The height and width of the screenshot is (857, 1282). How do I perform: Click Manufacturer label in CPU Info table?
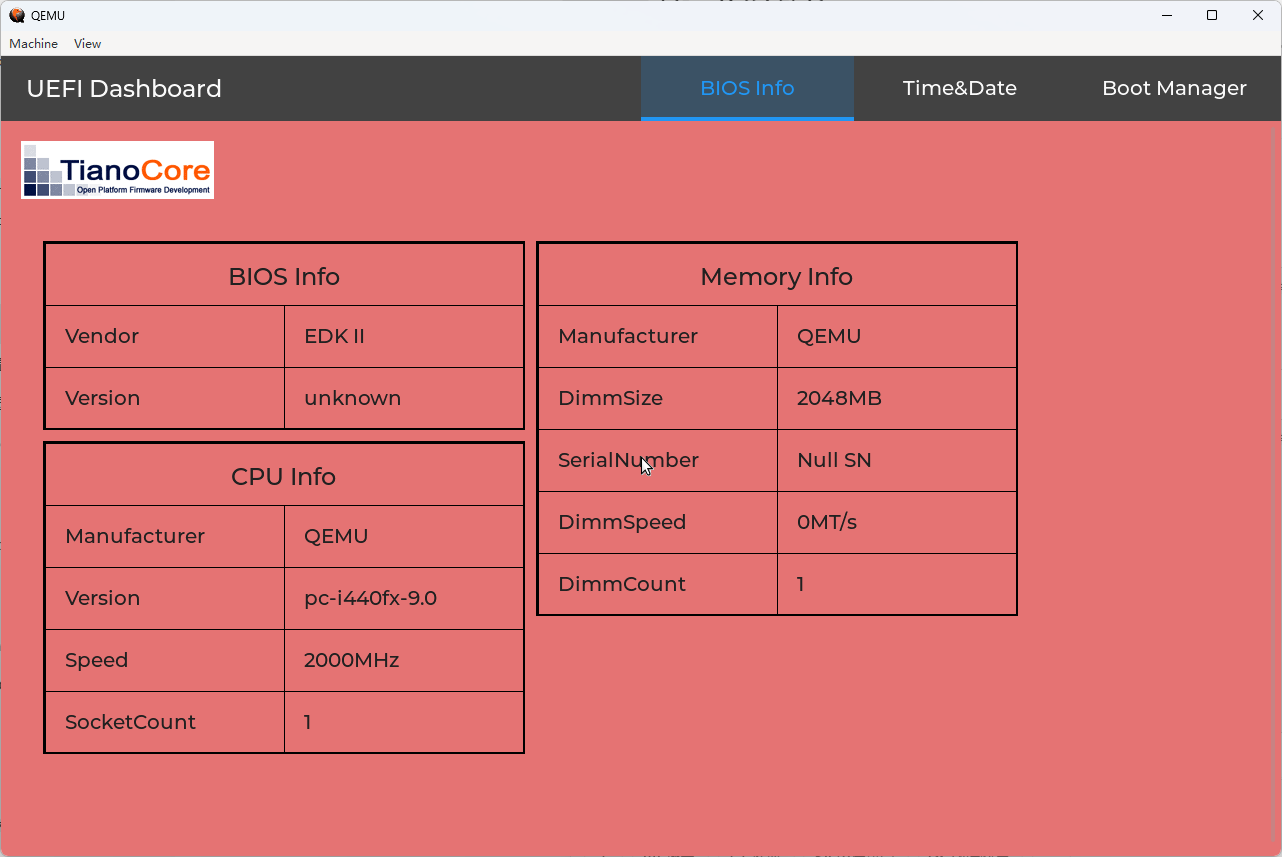(x=135, y=536)
